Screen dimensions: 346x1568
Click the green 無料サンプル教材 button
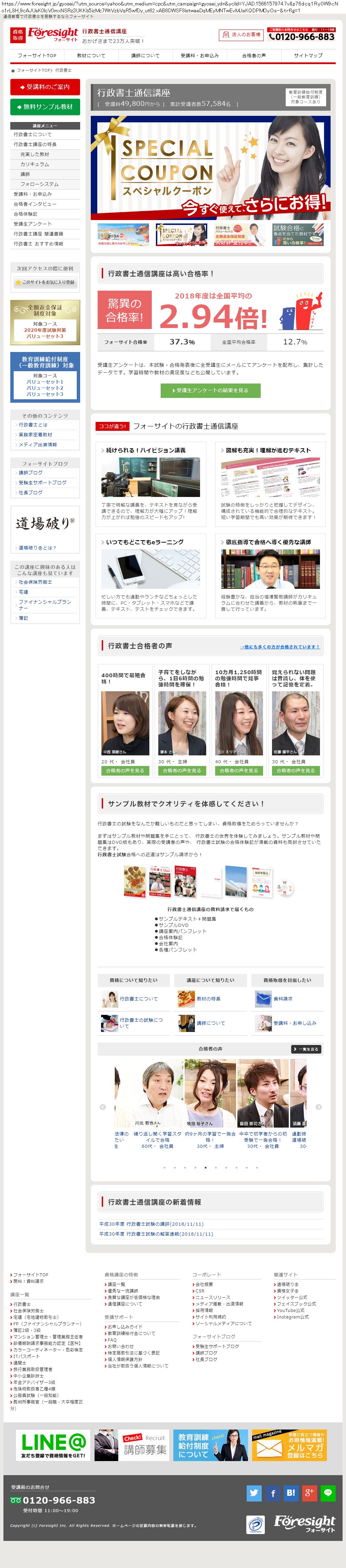tap(45, 107)
